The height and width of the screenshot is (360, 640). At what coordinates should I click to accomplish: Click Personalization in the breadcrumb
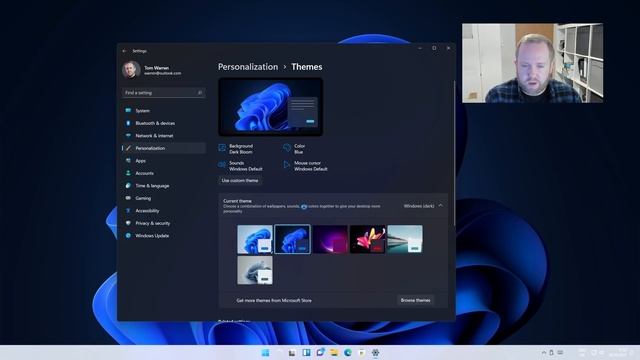248,67
